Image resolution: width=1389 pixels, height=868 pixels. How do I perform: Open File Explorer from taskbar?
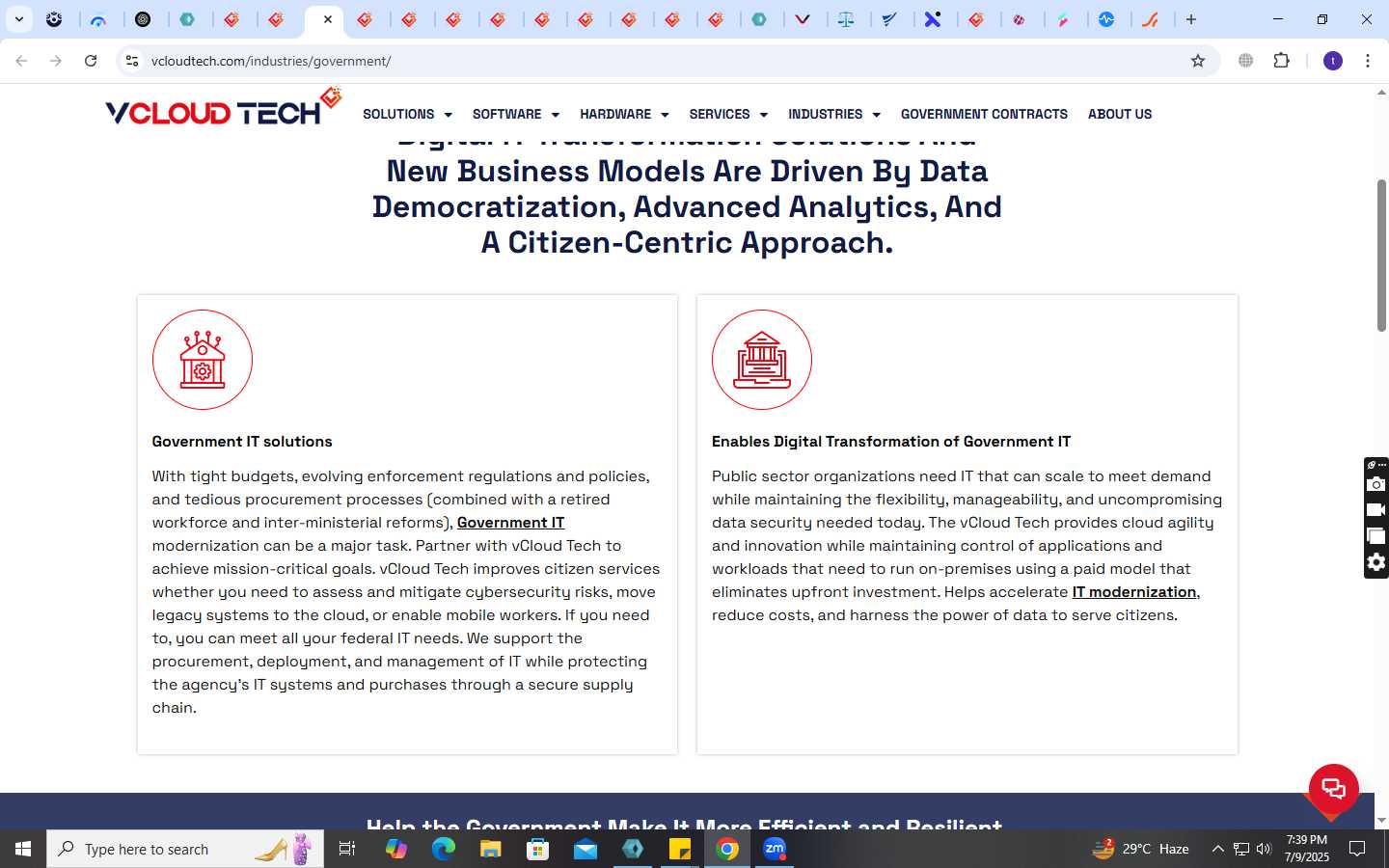(x=490, y=849)
